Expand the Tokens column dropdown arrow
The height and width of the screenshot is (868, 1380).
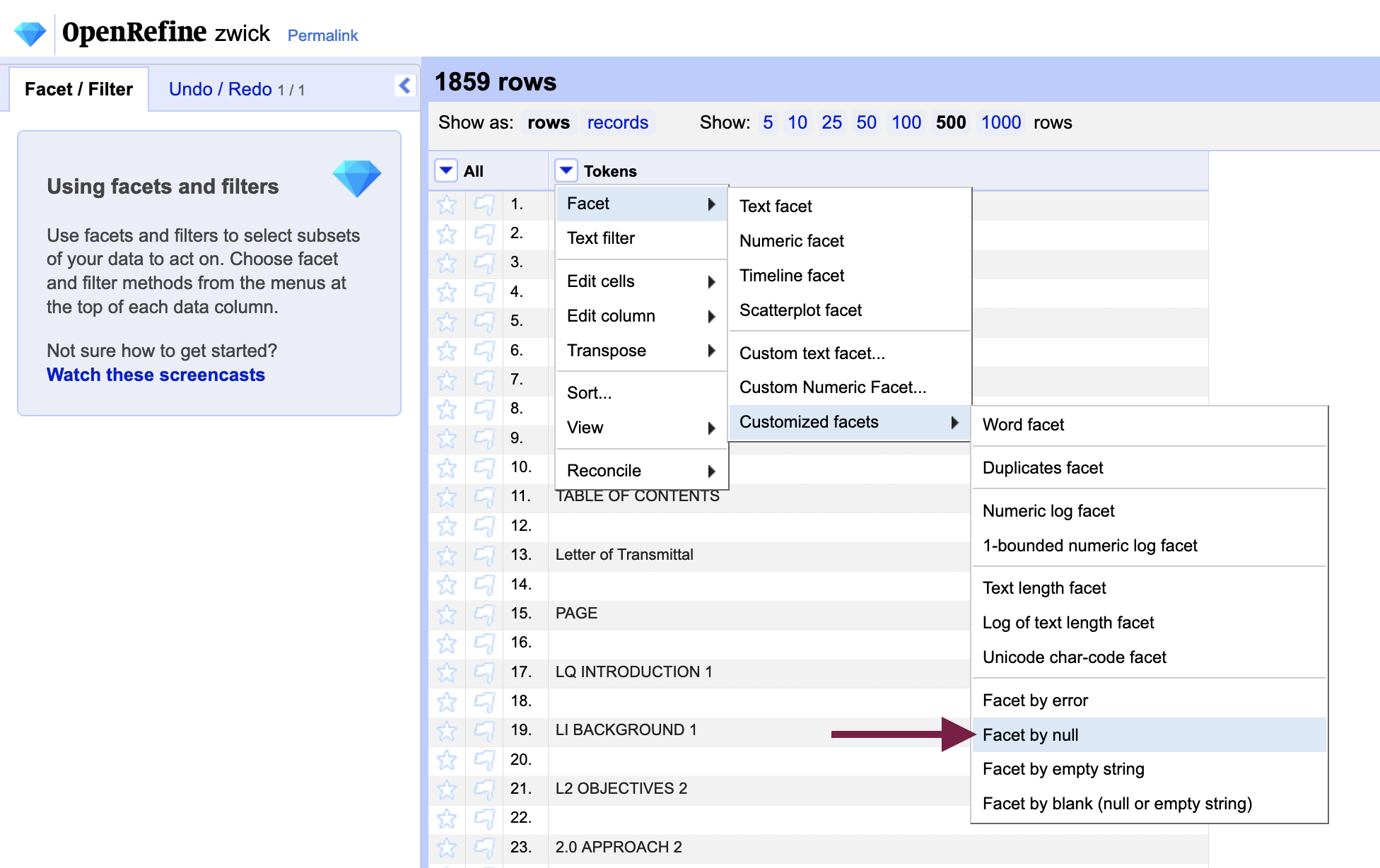click(x=567, y=170)
